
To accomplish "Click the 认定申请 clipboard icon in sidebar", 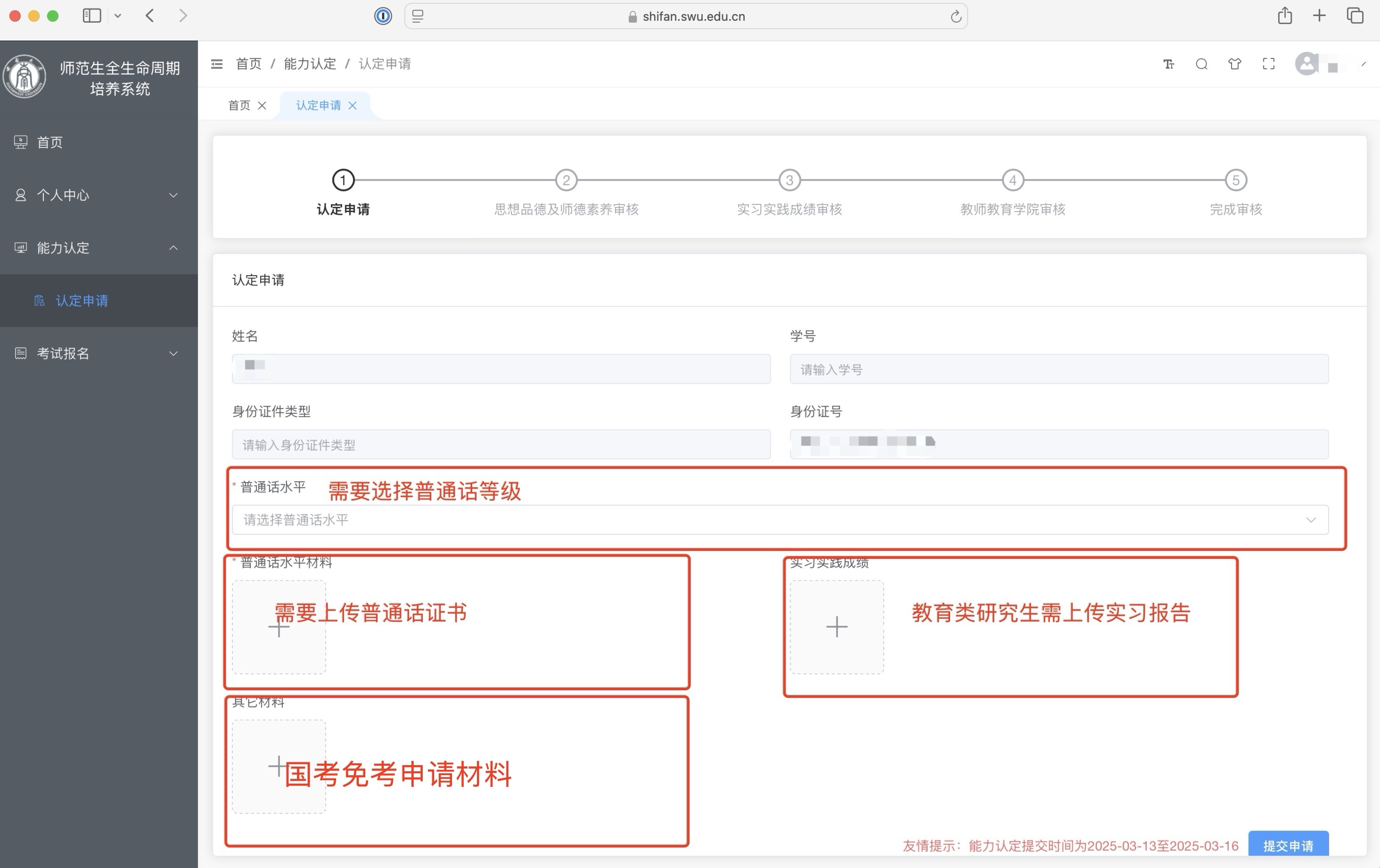I will pyautogui.click(x=40, y=300).
